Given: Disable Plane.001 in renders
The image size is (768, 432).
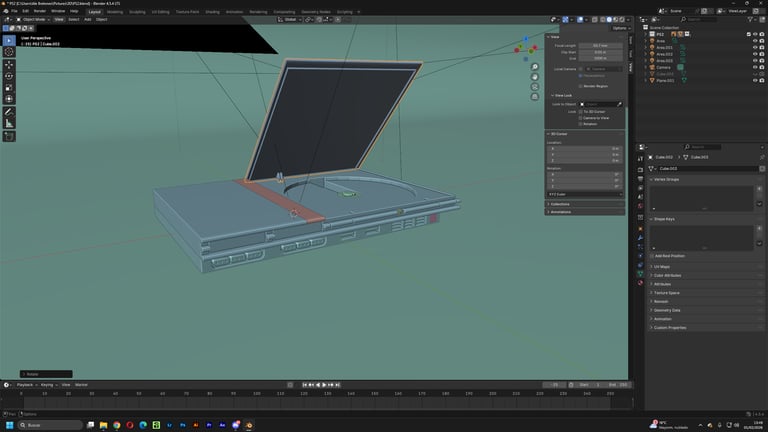Looking at the screenshot, I should click(x=762, y=80).
